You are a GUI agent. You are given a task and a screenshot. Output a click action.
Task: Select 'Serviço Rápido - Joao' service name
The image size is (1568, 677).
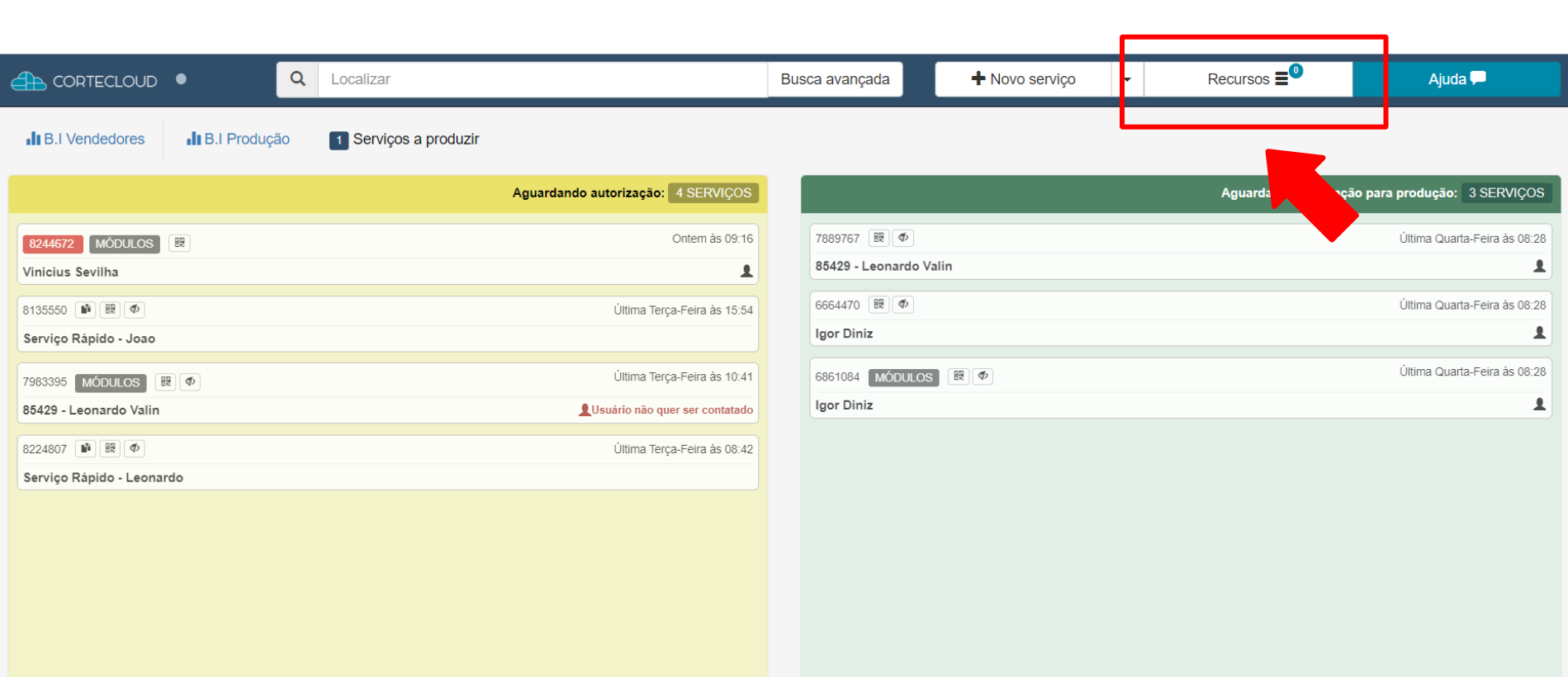[89, 338]
